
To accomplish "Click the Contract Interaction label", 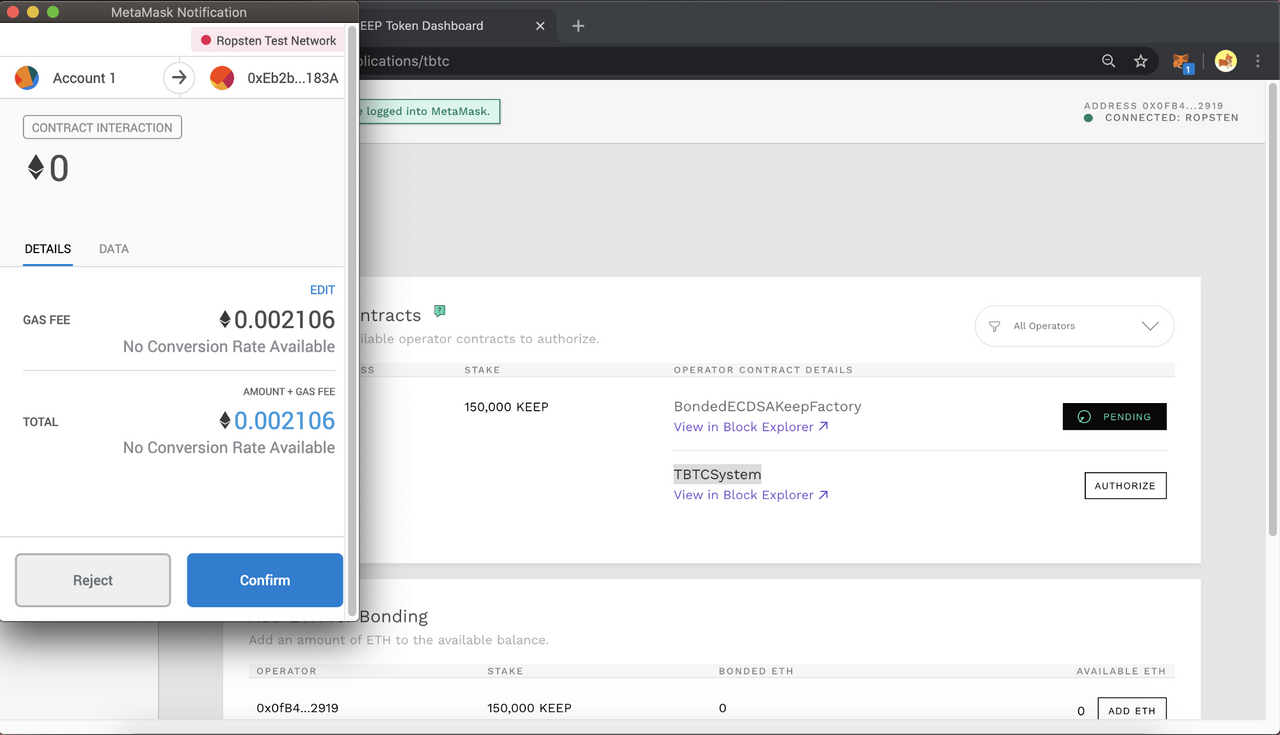I will pos(102,128).
